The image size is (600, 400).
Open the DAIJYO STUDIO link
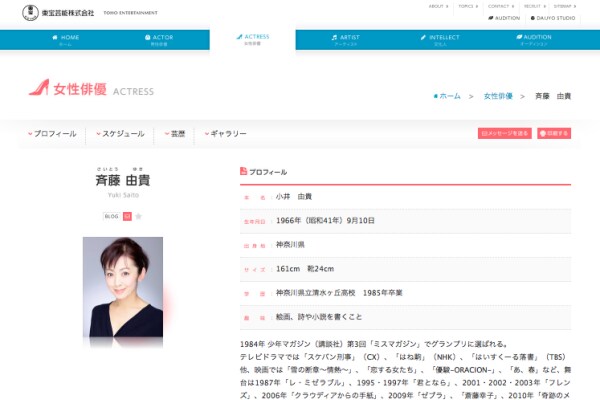(x=553, y=18)
